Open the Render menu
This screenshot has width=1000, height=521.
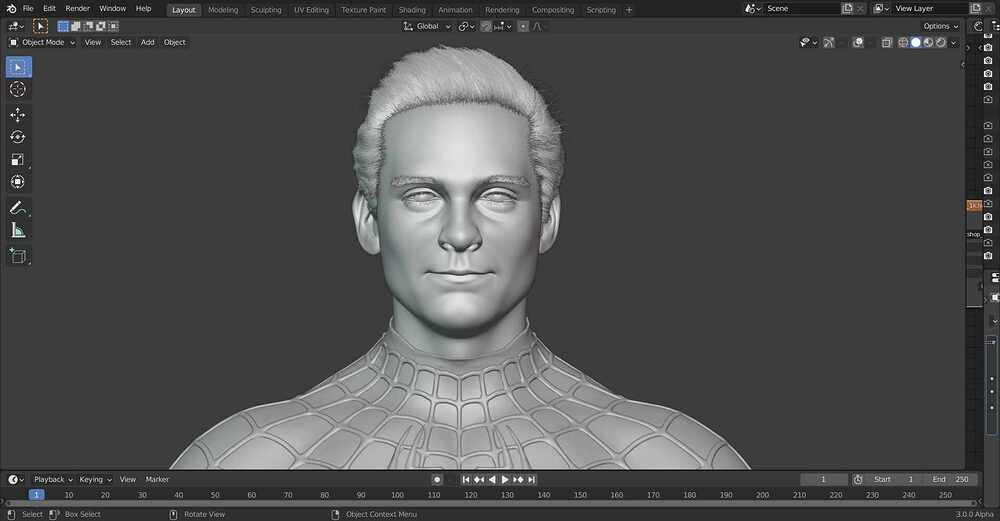[78, 9]
